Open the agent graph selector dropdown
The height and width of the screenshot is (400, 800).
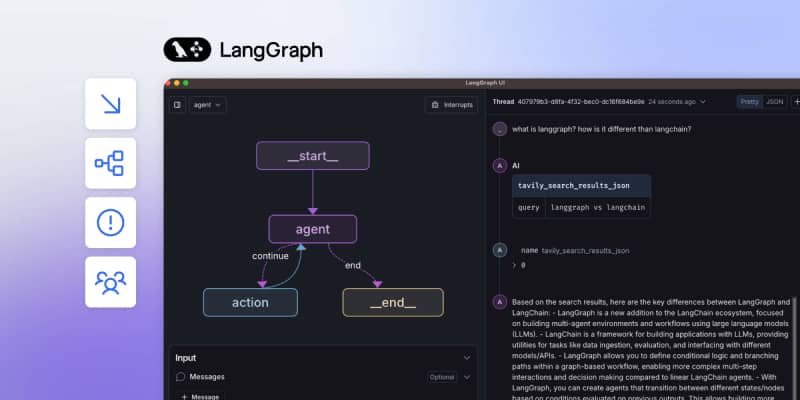click(208, 105)
